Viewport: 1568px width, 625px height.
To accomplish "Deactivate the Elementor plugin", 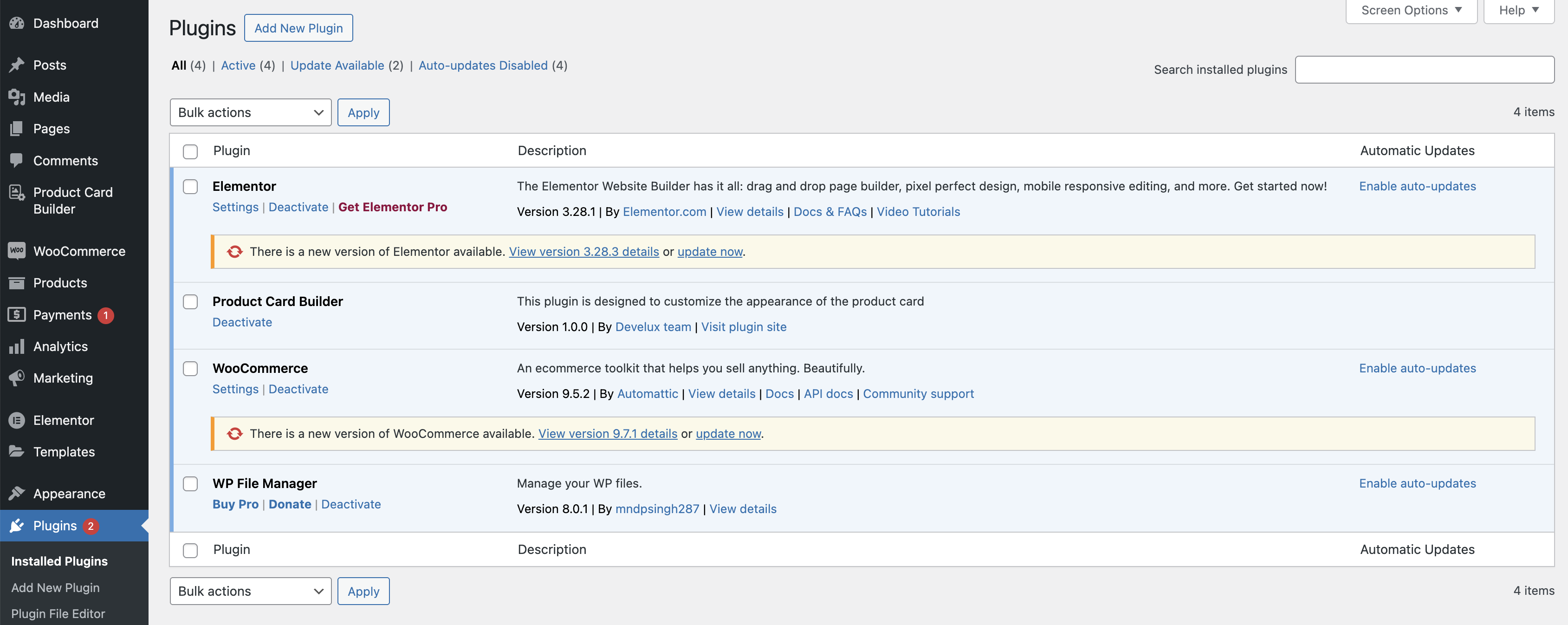I will (298, 207).
